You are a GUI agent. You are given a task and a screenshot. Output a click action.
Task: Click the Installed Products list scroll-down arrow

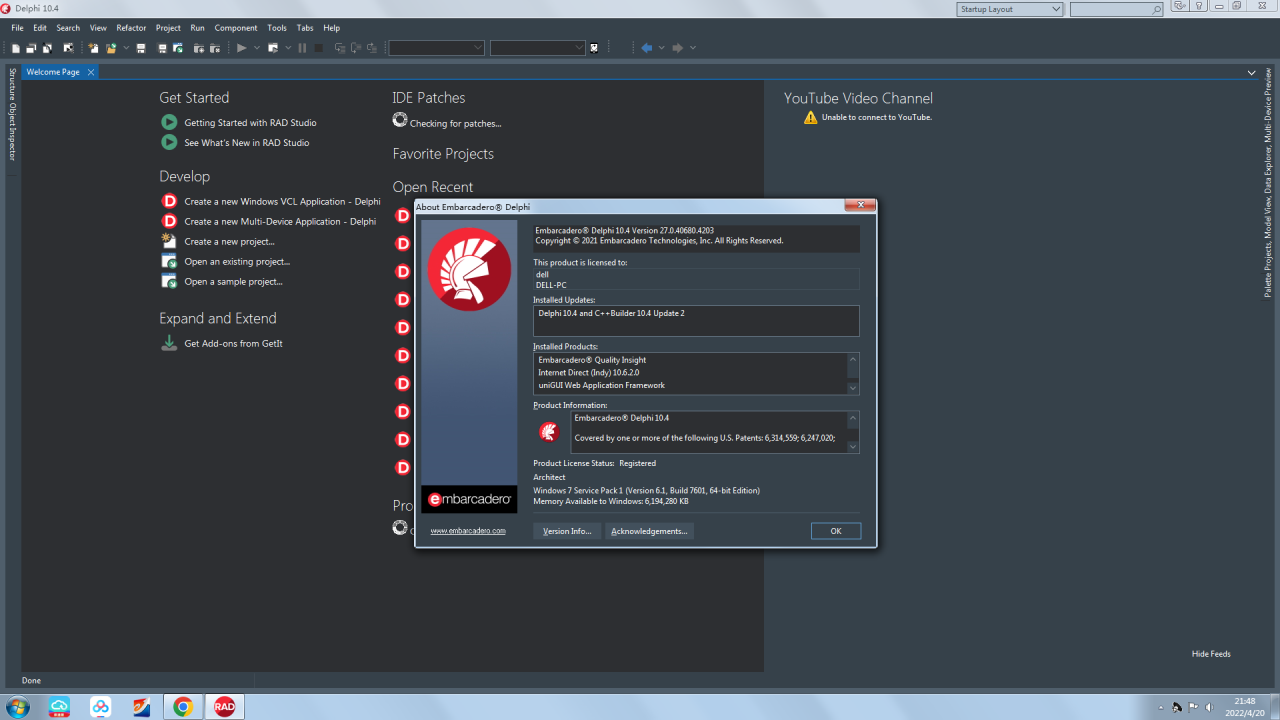(853, 388)
